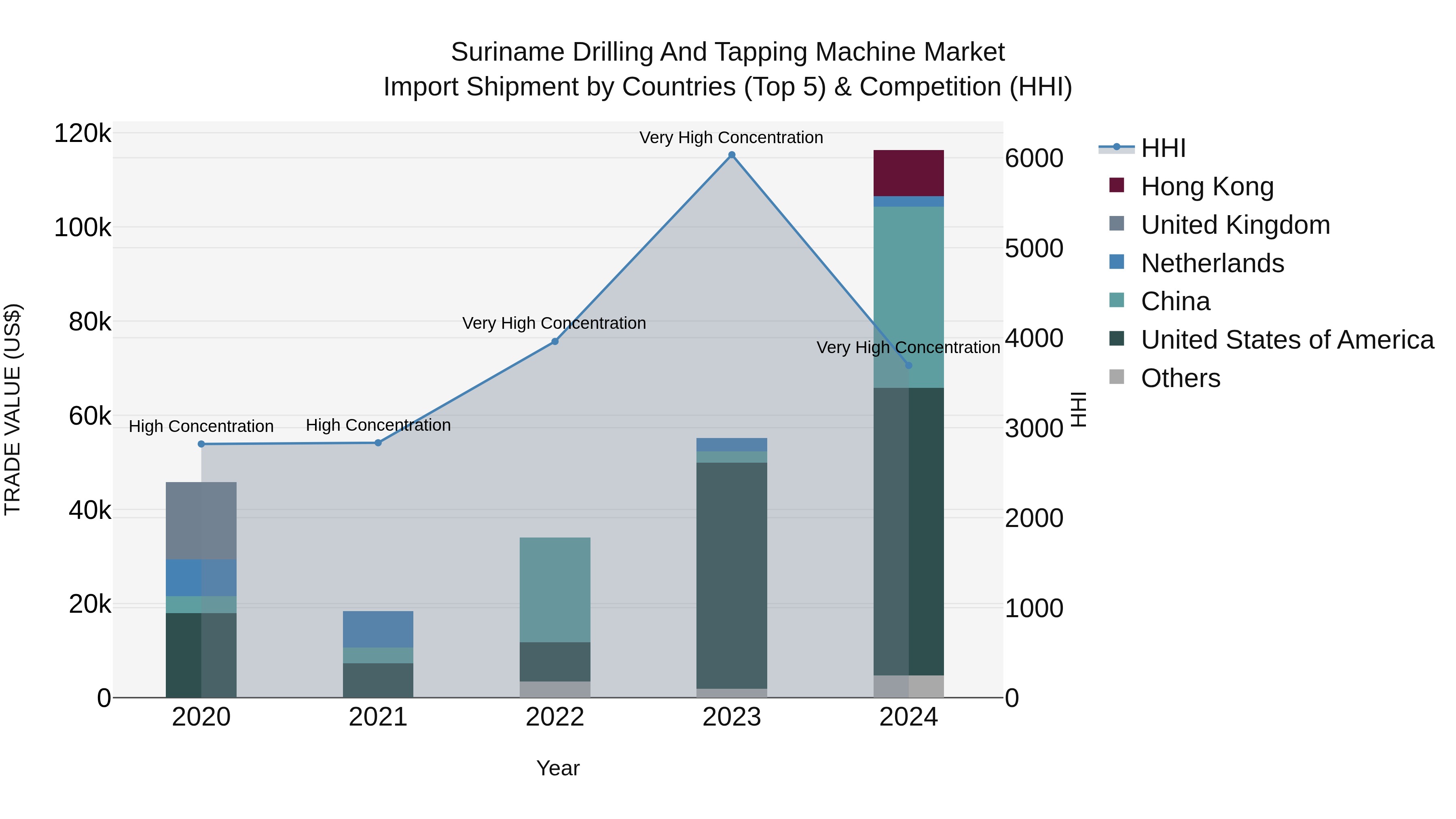This screenshot has height=819, width=1456.
Task: Click the Hong Kong maroon legend swatch
Action: tap(1116, 185)
